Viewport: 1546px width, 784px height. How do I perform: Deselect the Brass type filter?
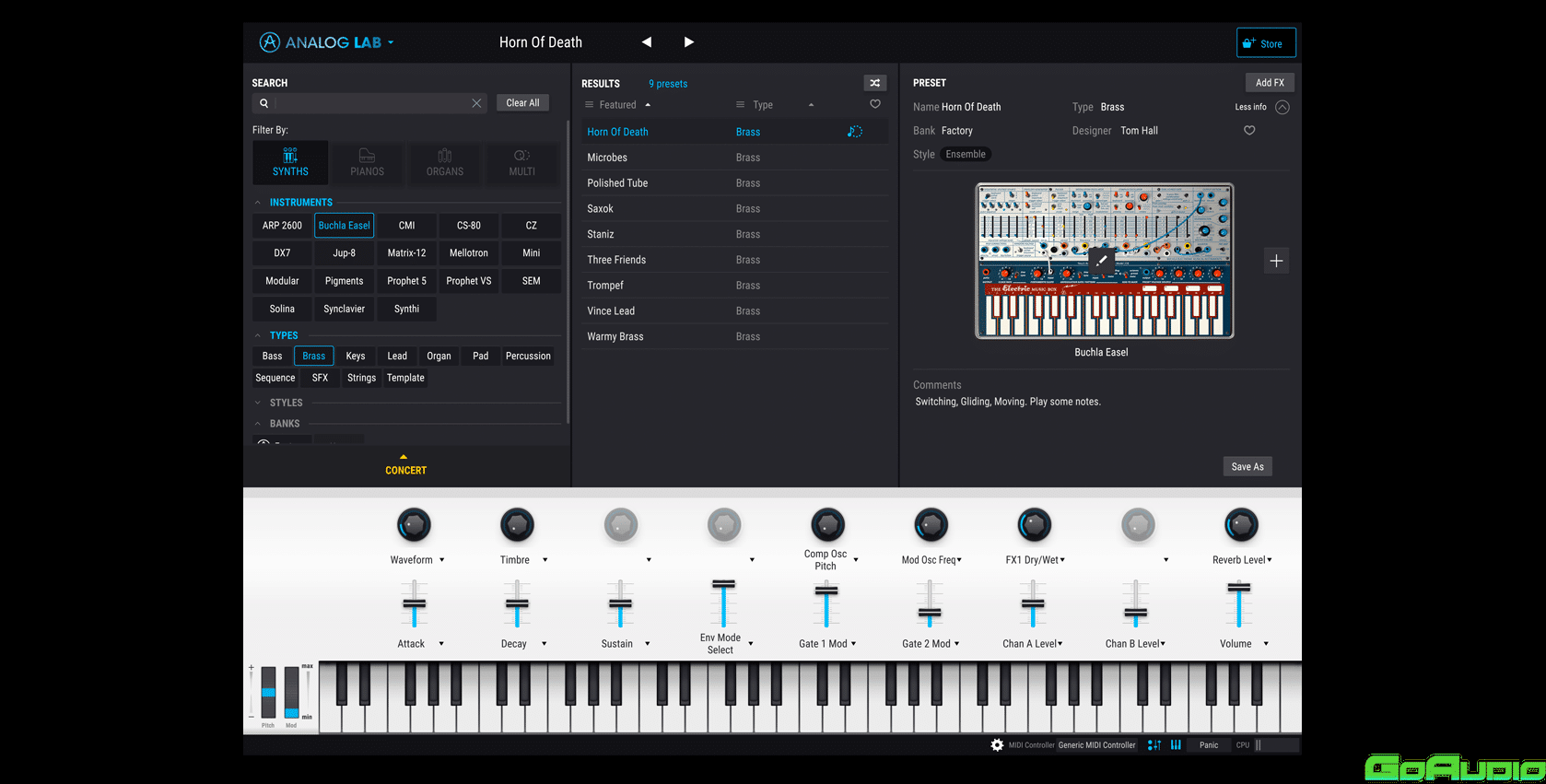pos(314,356)
